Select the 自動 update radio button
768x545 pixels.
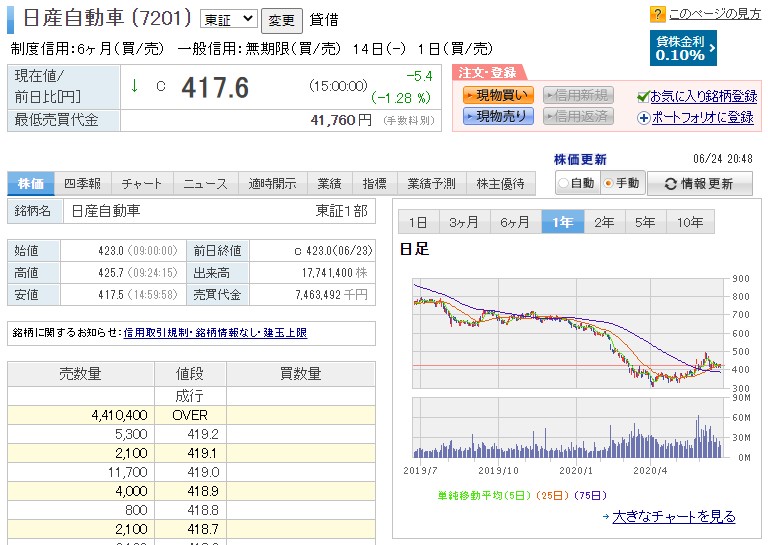coord(564,184)
